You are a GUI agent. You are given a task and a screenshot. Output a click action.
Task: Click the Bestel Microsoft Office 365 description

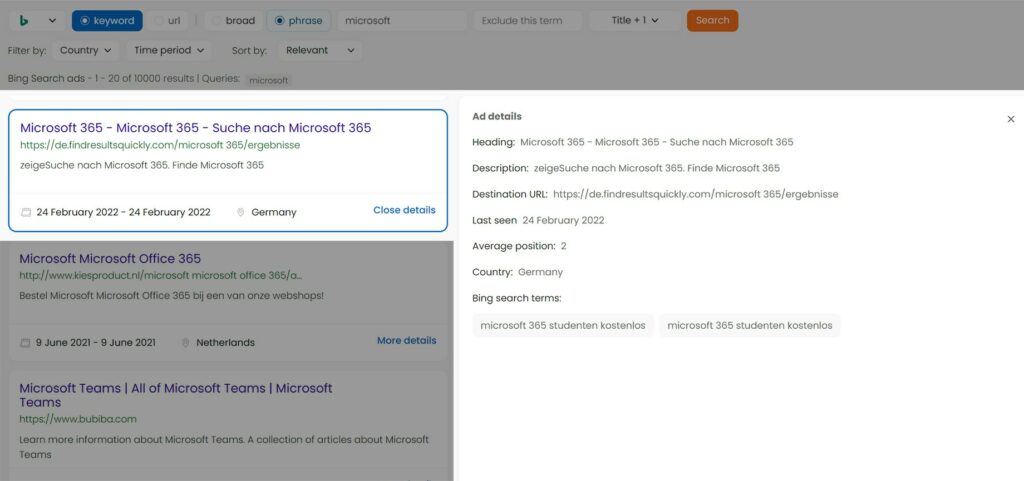coord(172,296)
